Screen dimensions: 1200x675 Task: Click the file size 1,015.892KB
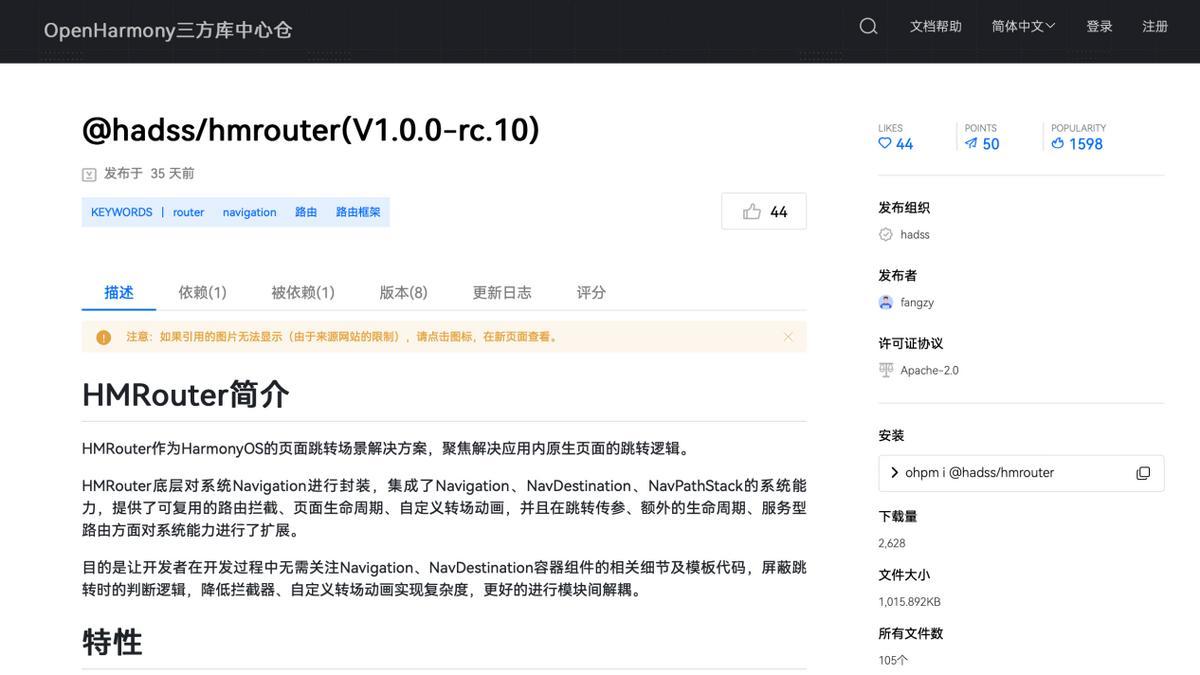[909, 602]
